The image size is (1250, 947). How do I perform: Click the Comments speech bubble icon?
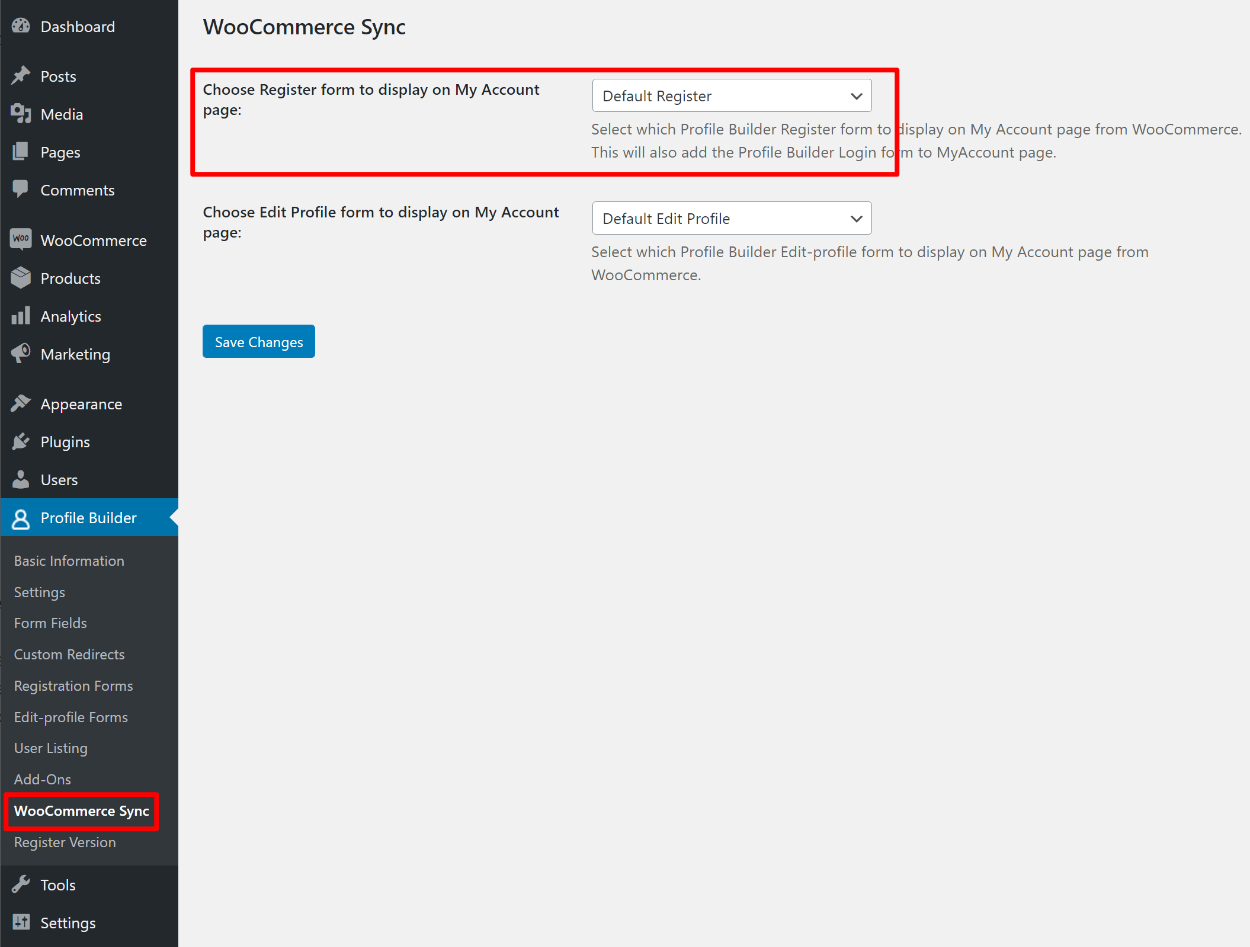[x=20, y=190]
